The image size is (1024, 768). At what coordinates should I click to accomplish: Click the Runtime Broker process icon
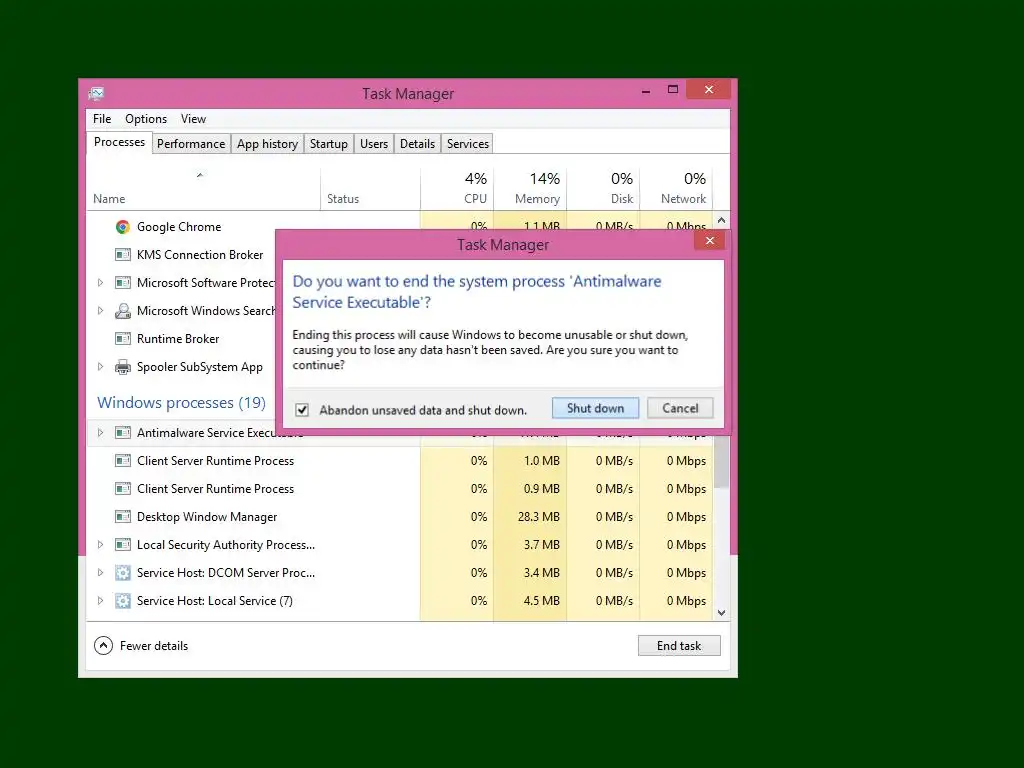tap(122, 339)
